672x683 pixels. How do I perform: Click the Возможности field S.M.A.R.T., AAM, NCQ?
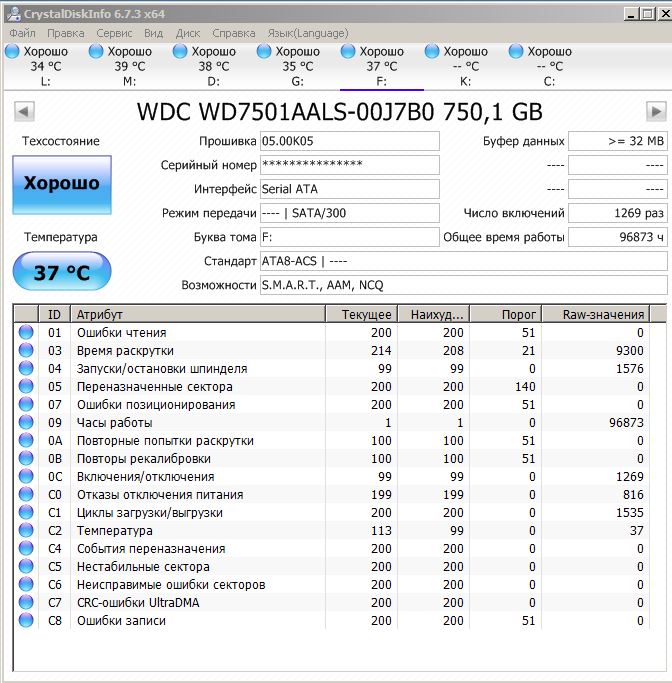(x=463, y=285)
